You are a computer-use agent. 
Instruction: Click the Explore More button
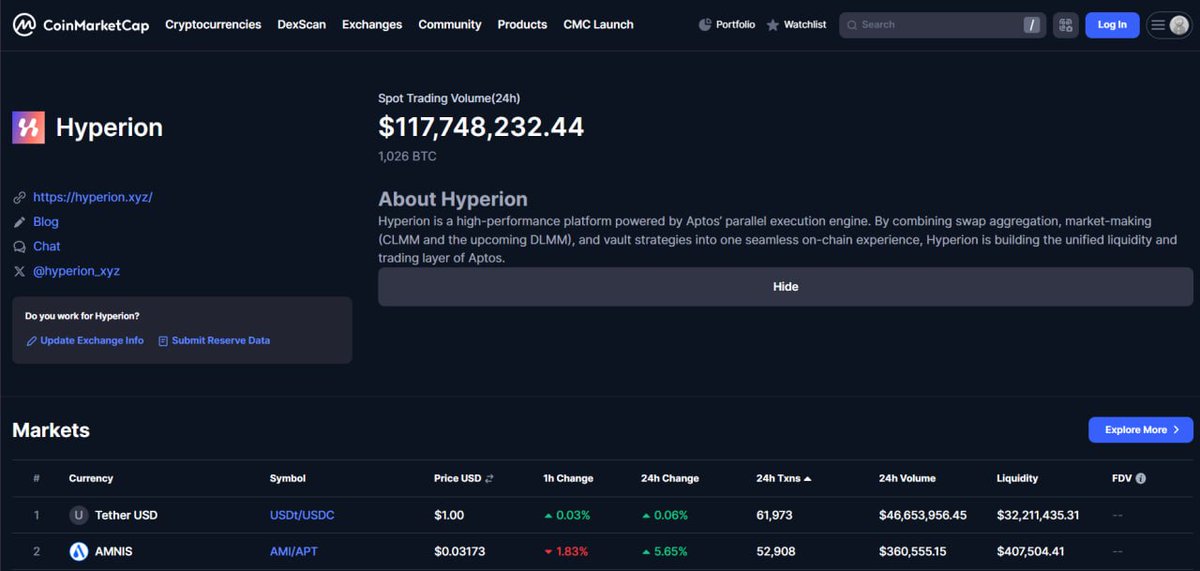(1141, 430)
